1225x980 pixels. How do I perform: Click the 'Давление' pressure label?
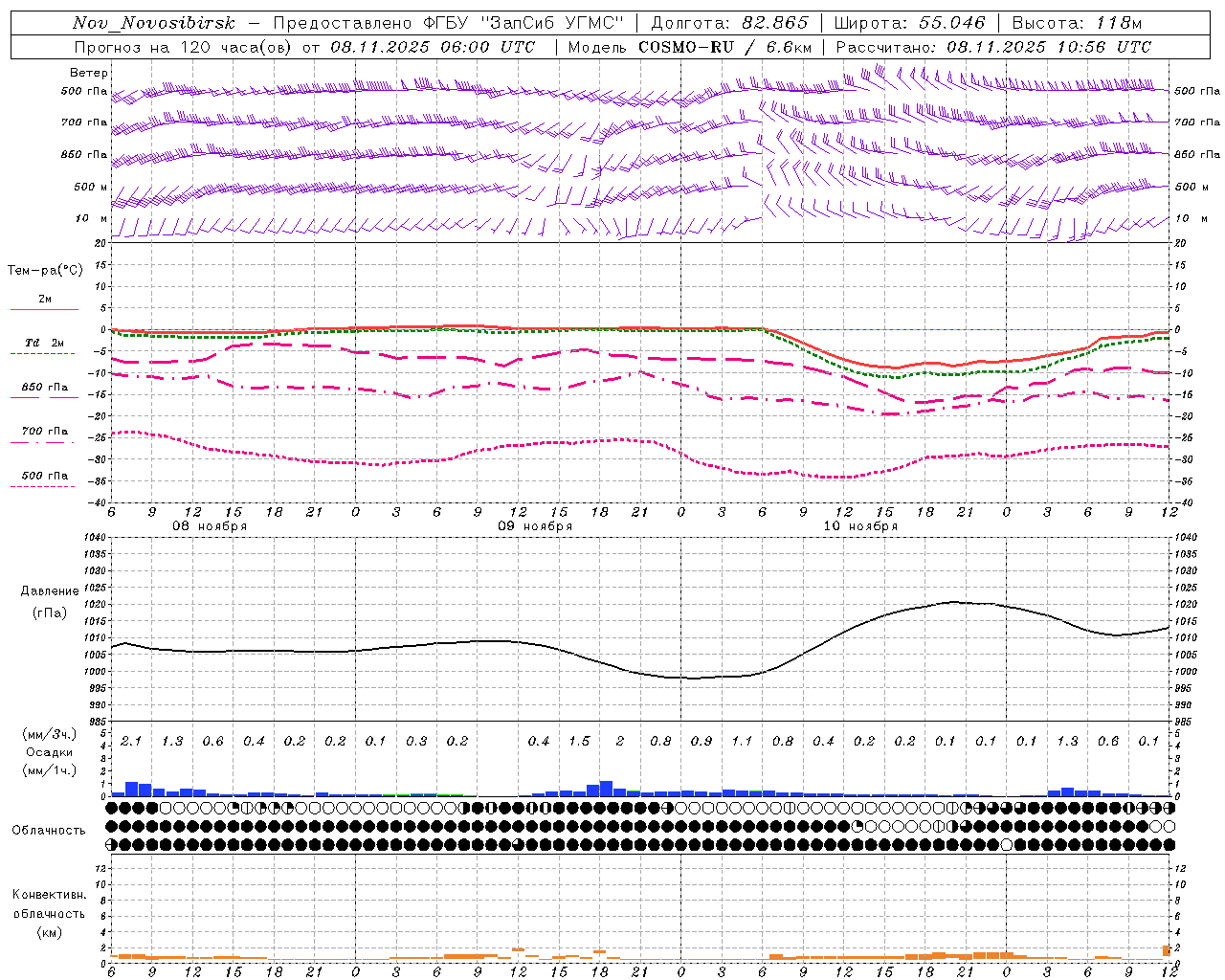pyautogui.click(x=50, y=591)
